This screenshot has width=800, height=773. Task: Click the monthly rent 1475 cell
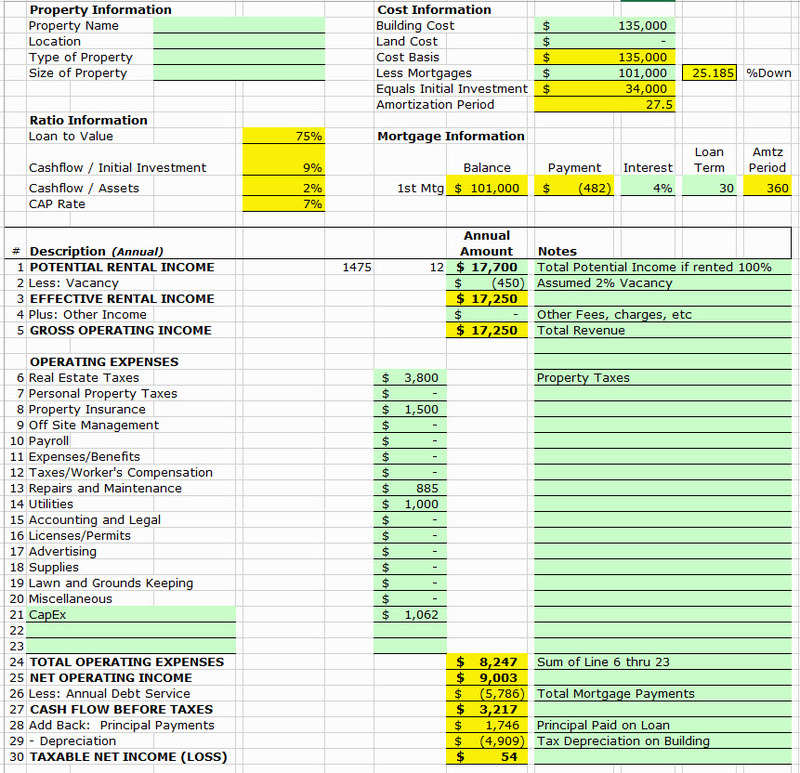click(349, 267)
